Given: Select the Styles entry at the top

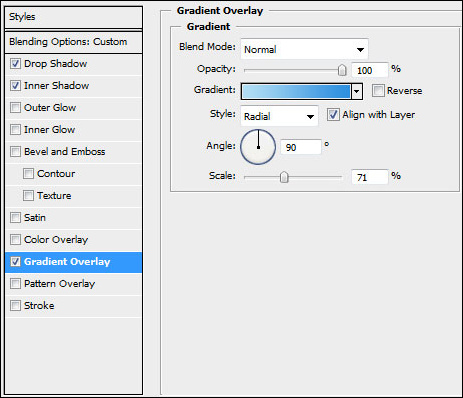Looking at the screenshot, I should coord(73,17).
